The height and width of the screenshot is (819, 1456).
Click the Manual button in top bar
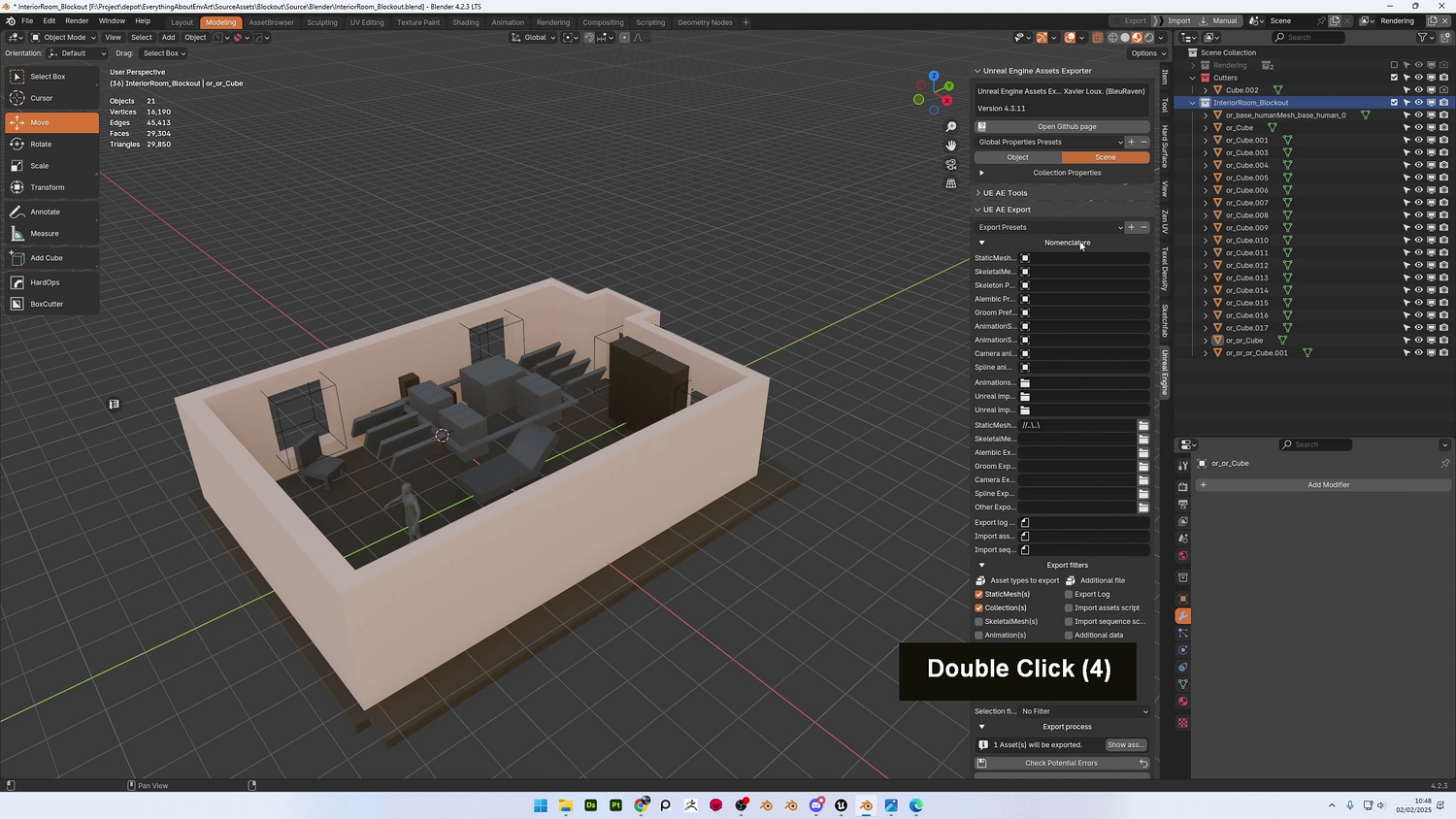point(1218,21)
